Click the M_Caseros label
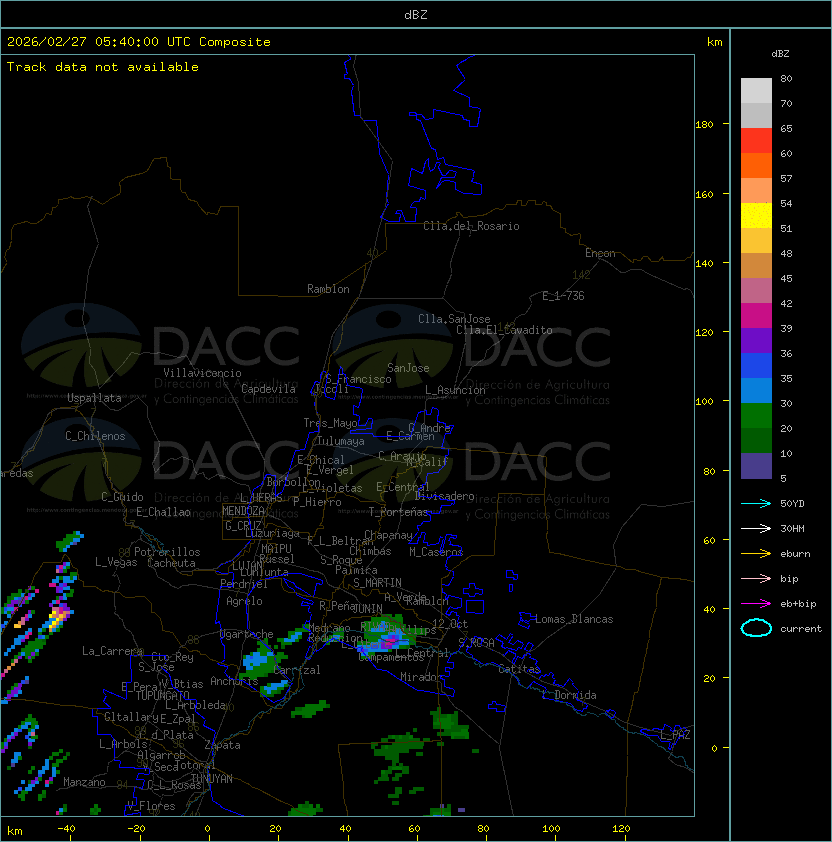 (436, 551)
